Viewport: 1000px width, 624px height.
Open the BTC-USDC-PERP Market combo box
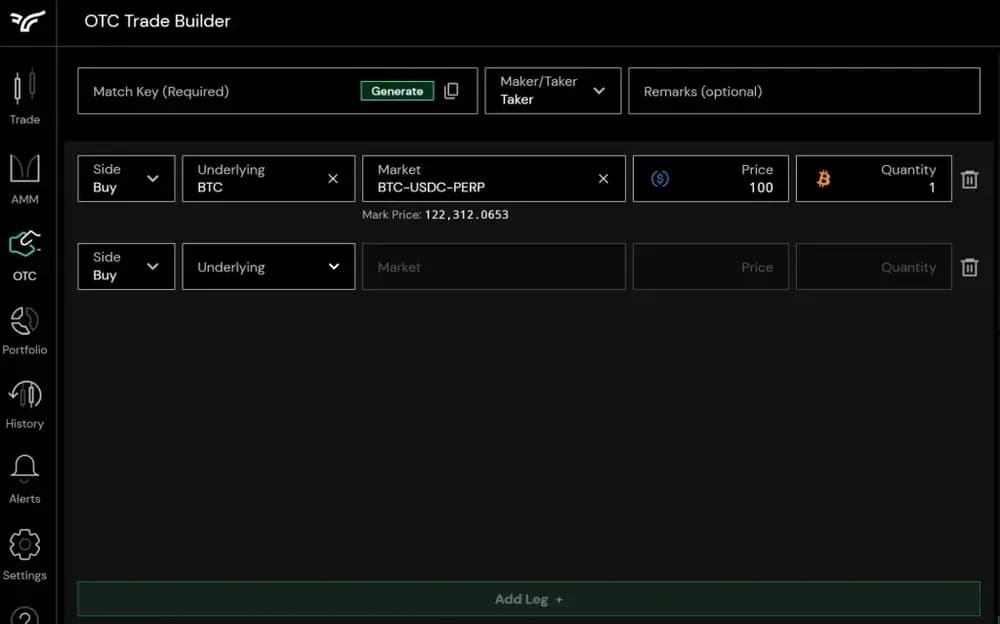pos(494,179)
